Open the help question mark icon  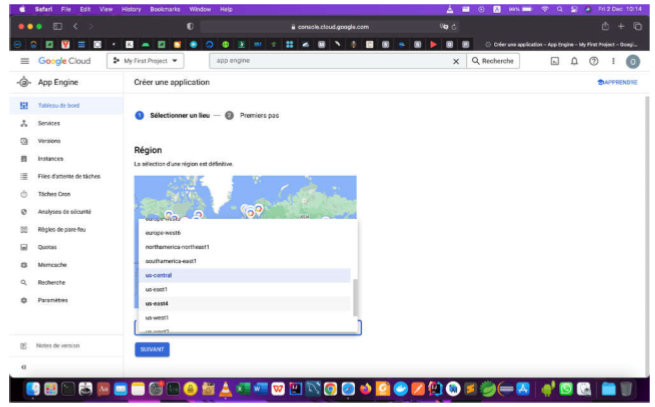[594, 61]
